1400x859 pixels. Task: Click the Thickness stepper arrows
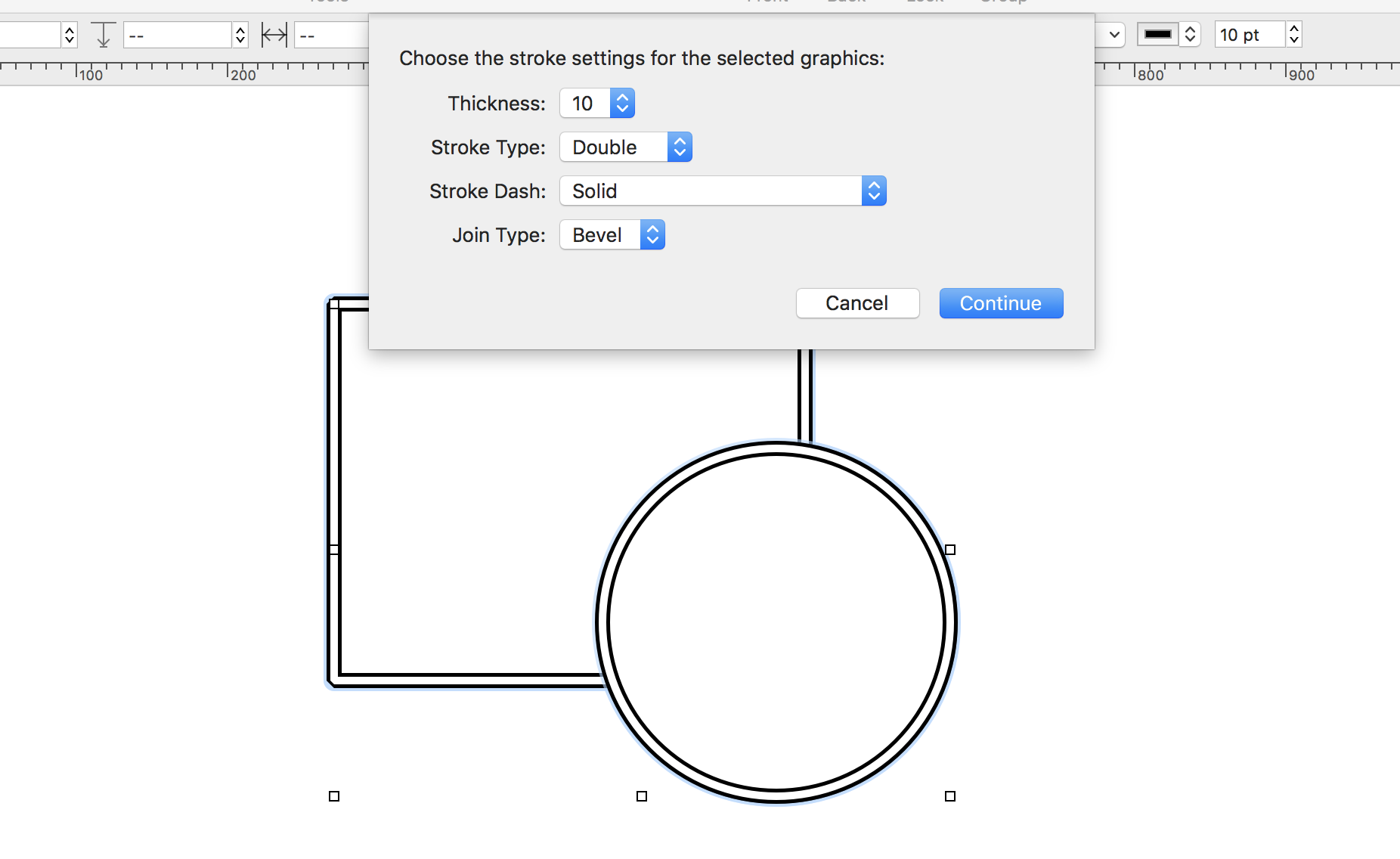(x=622, y=104)
